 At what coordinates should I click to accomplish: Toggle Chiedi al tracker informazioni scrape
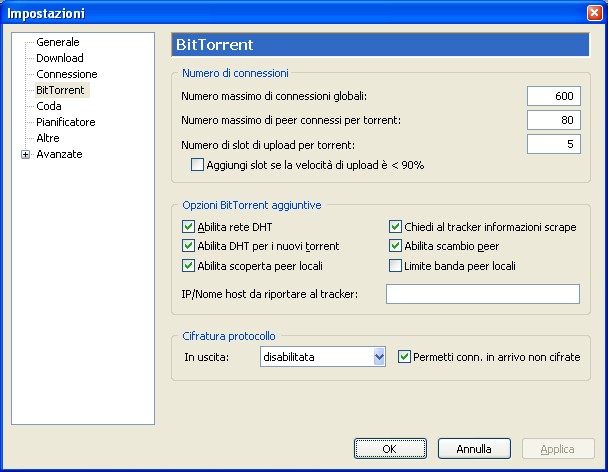coord(395,227)
